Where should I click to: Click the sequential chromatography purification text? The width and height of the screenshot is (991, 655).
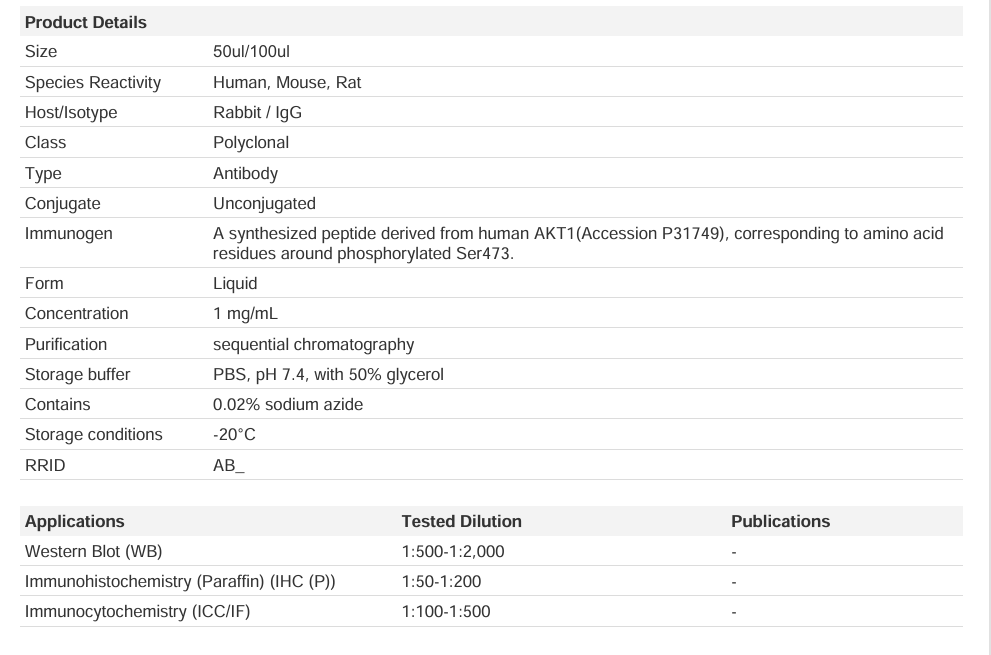(313, 345)
